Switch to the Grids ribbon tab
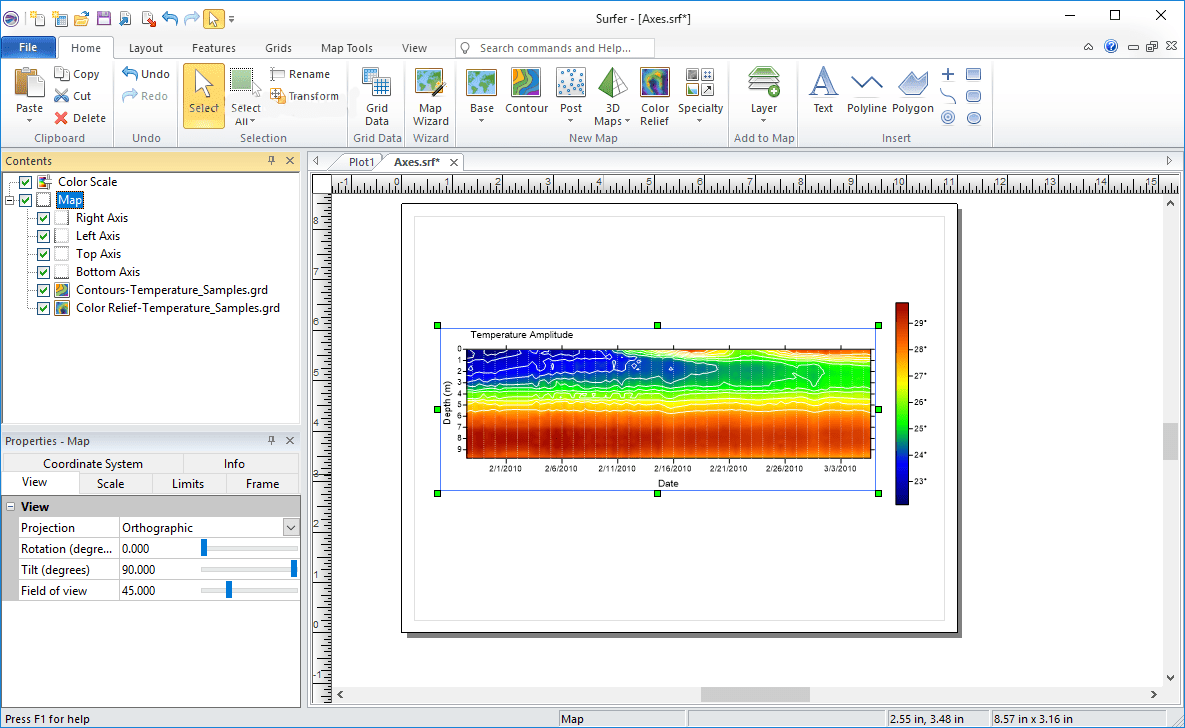 [278, 48]
